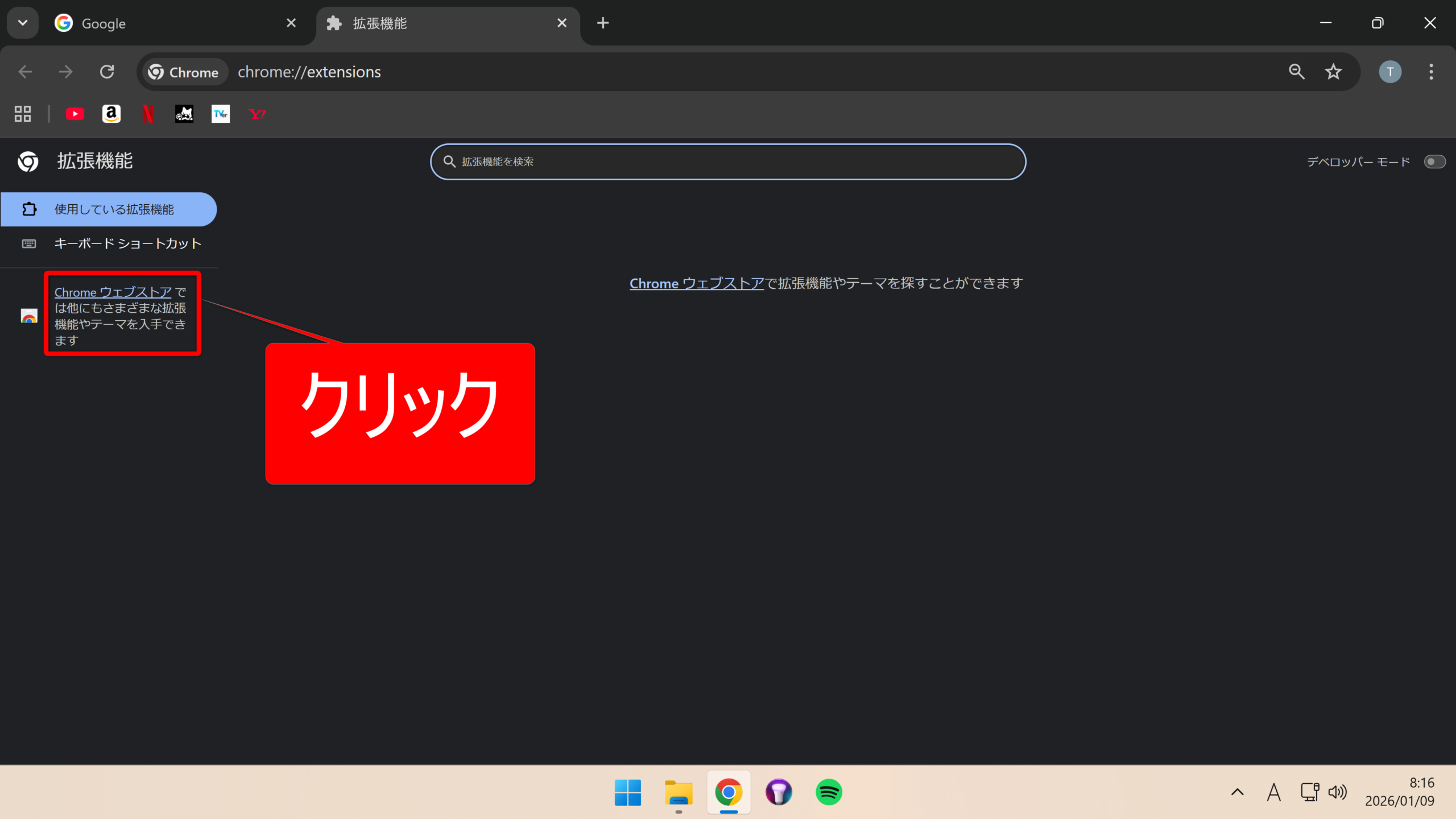Expand the tab search dropdown arrow
The width and height of the screenshot is (1456, 819).
[x=23, y=23]
